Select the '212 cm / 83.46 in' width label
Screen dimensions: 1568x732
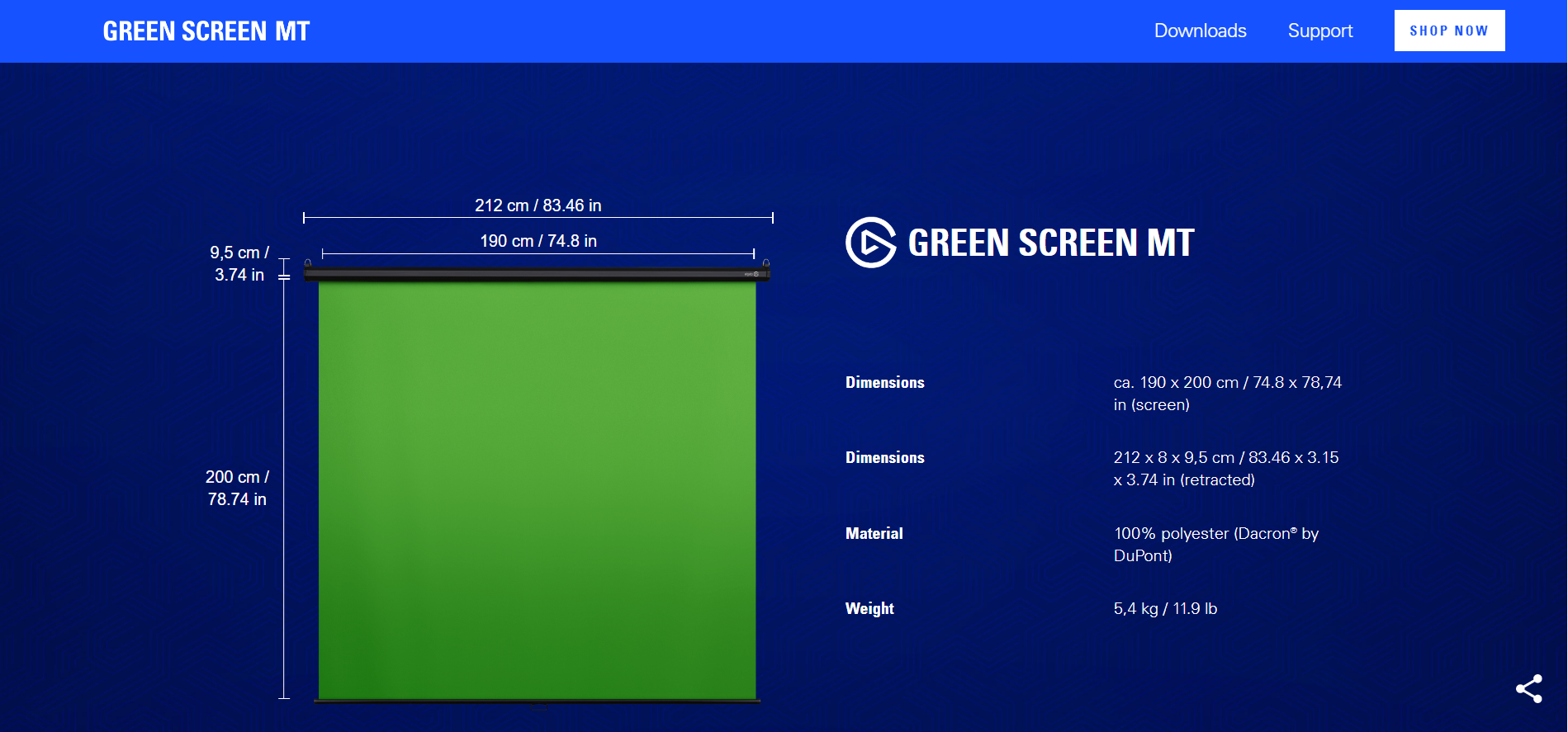(538, 205)
